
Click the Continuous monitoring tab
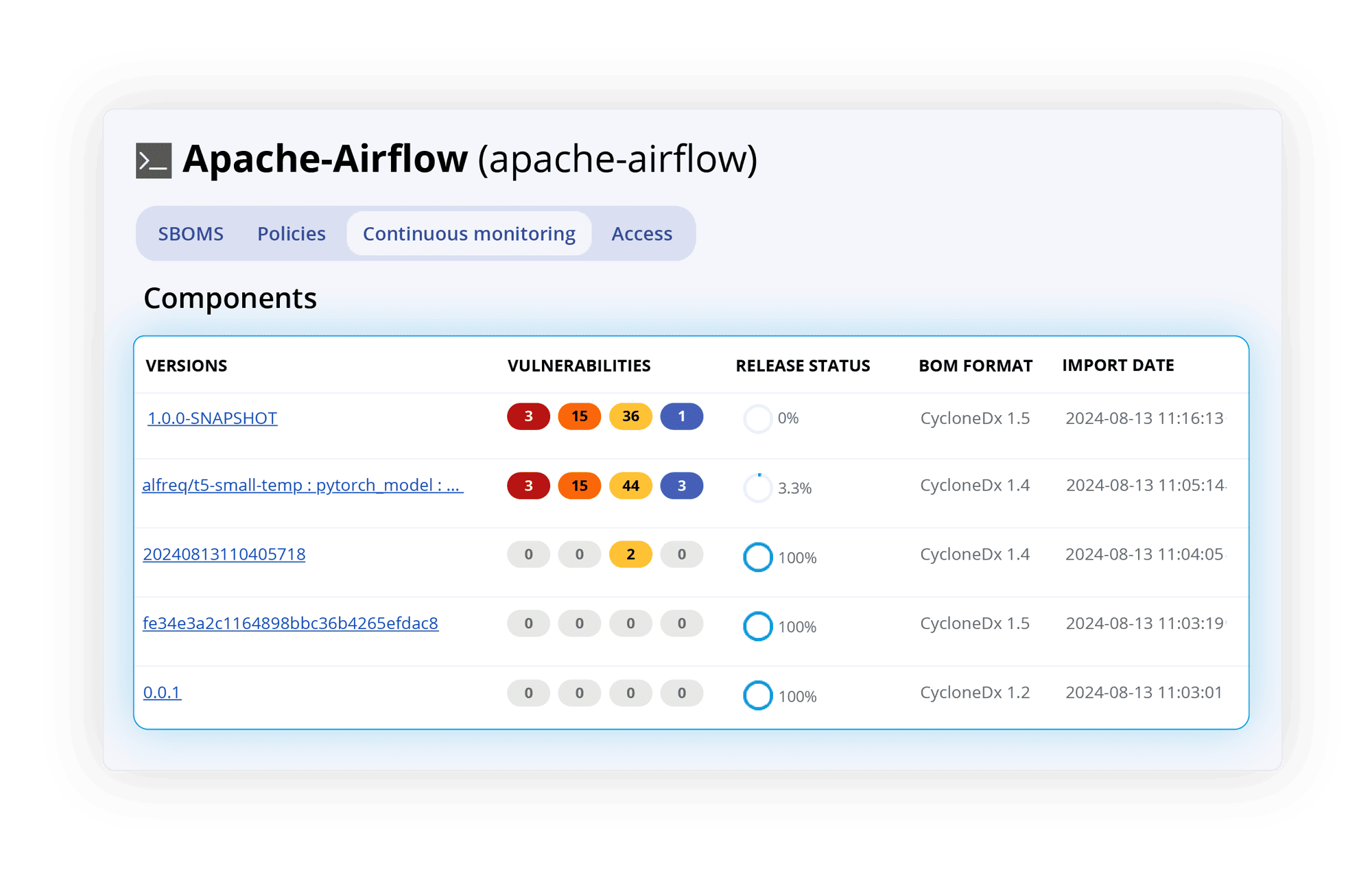[470, 233]
